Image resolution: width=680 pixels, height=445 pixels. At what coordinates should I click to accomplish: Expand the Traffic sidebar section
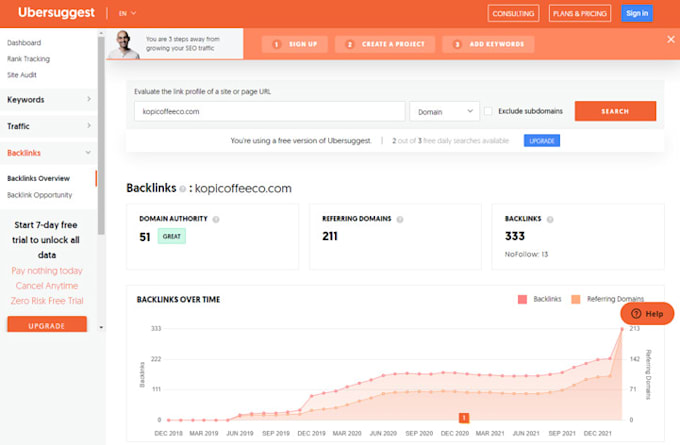(x=48, y=126)
